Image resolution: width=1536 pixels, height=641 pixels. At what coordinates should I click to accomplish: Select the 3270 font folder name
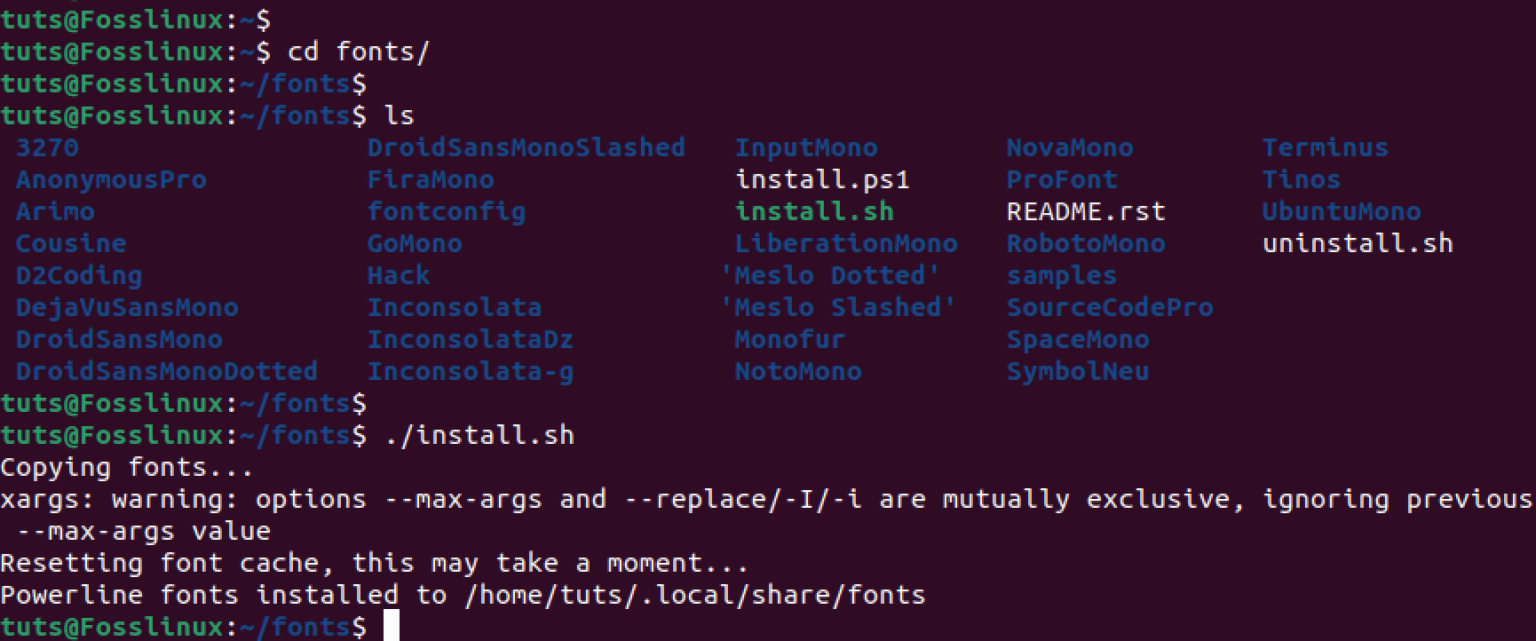pyautogui.click(x=49, y=147)
